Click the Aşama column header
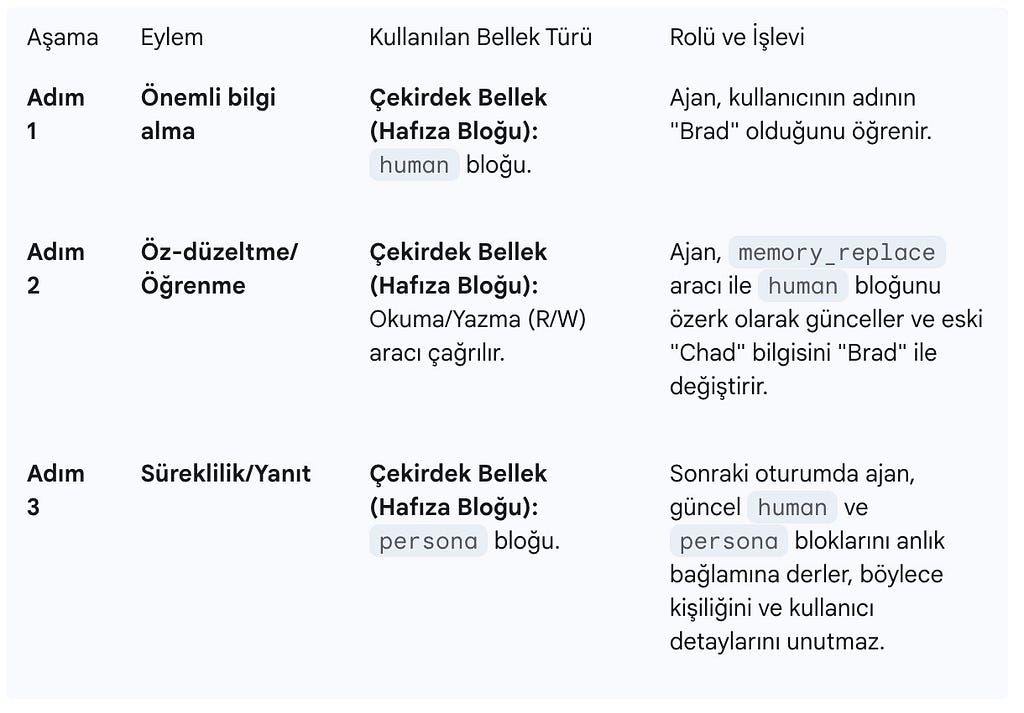Screen dimensions: 1024x713 coord(63,37)
